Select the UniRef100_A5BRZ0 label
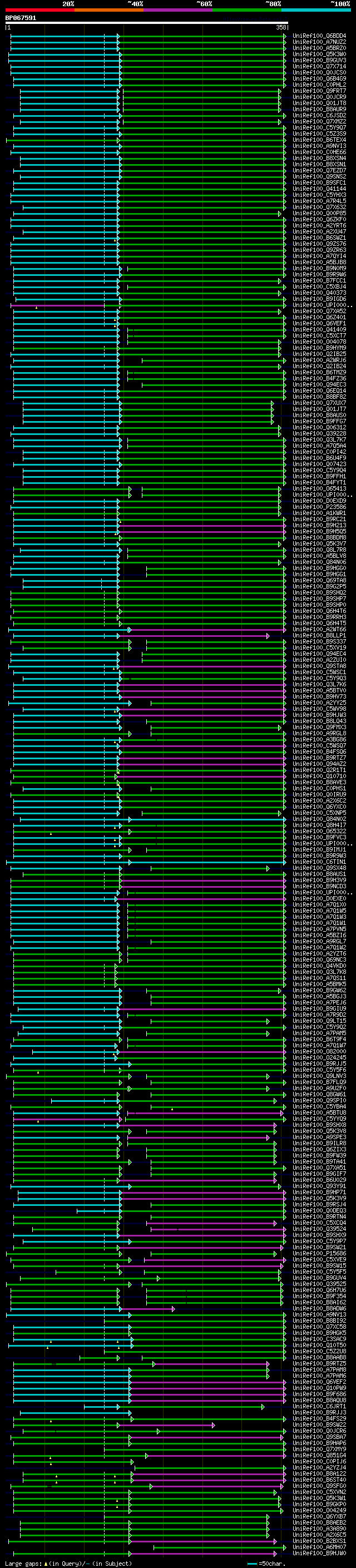The height and width of the screenshot is (1568, 356). pyautogui.click(x=319, y=48)
